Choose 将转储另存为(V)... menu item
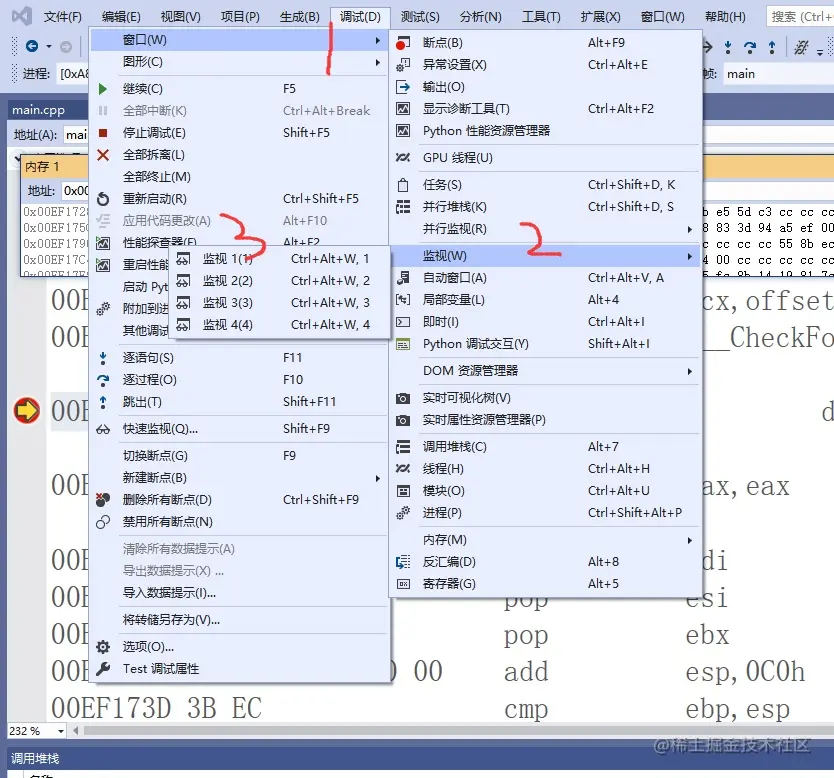834x778 pixels. [238, 620]
